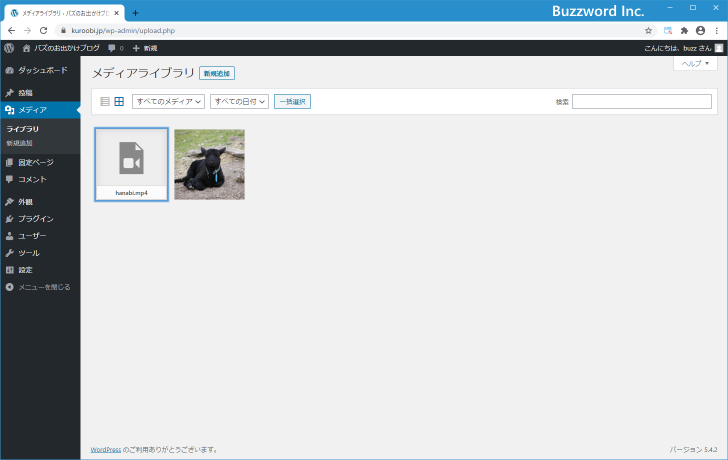Switch to list view icon
This screenshot has width=728, height=460.
(x=105, y=101)
